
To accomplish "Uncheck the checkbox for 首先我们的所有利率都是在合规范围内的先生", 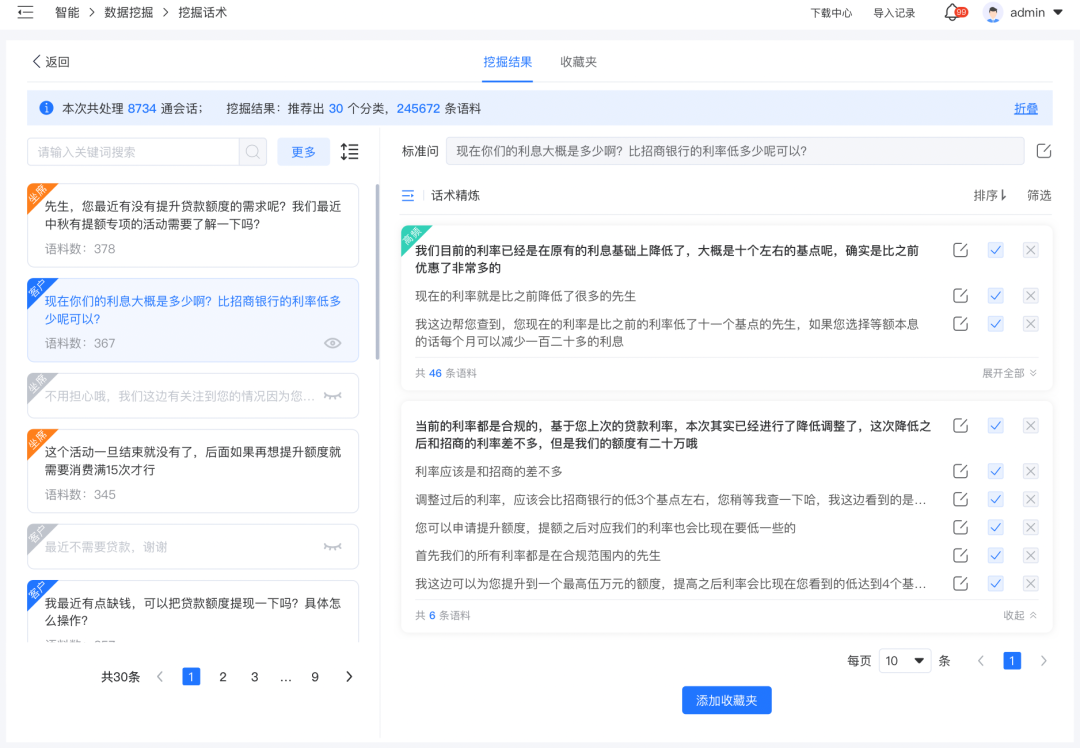I will click(x=995, y=555).
